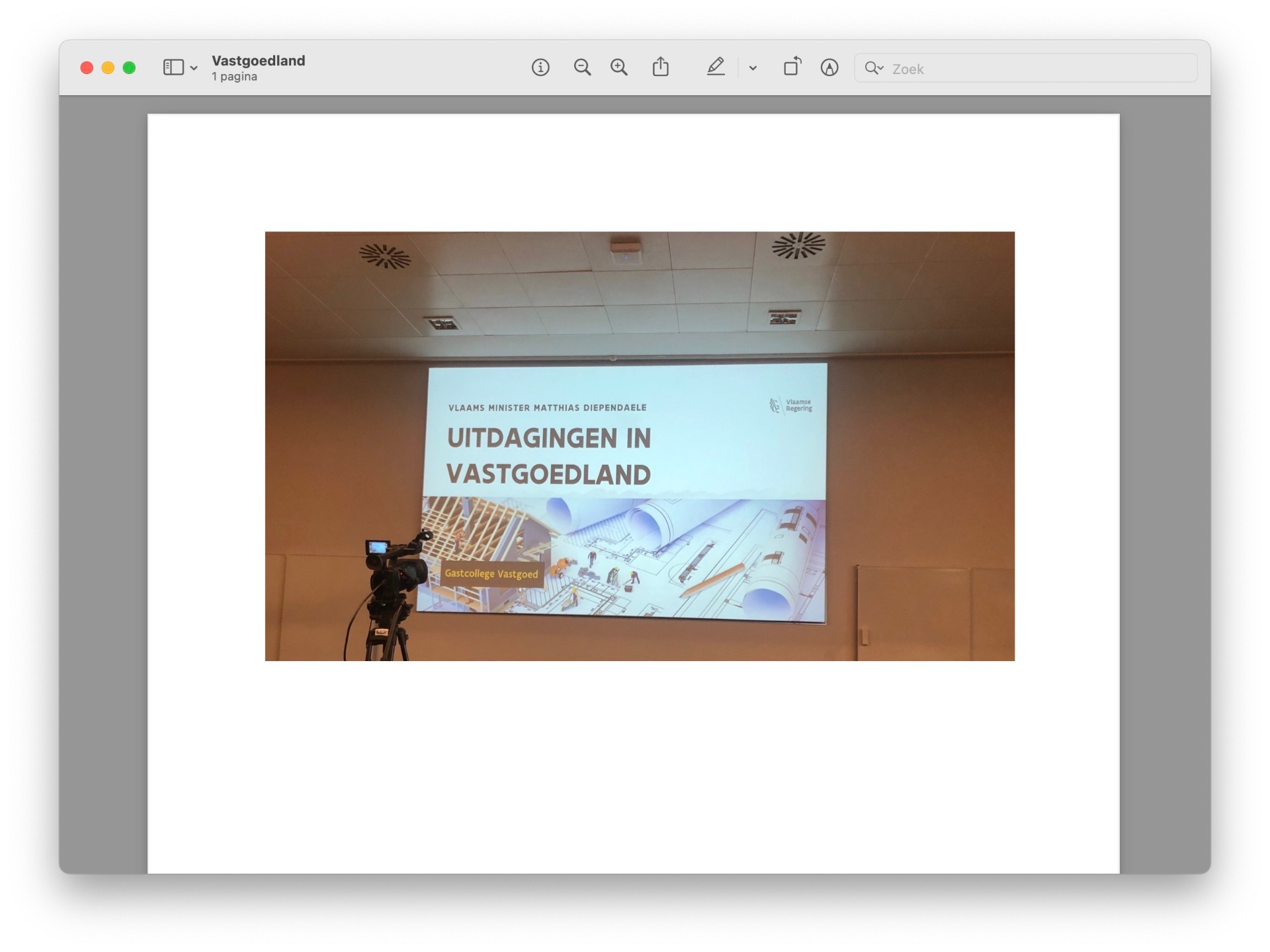The width and height of the screenshot is (1270, 952).
Task: Click the Gastcollege Vastgoed label
Action: click(491, 574)
